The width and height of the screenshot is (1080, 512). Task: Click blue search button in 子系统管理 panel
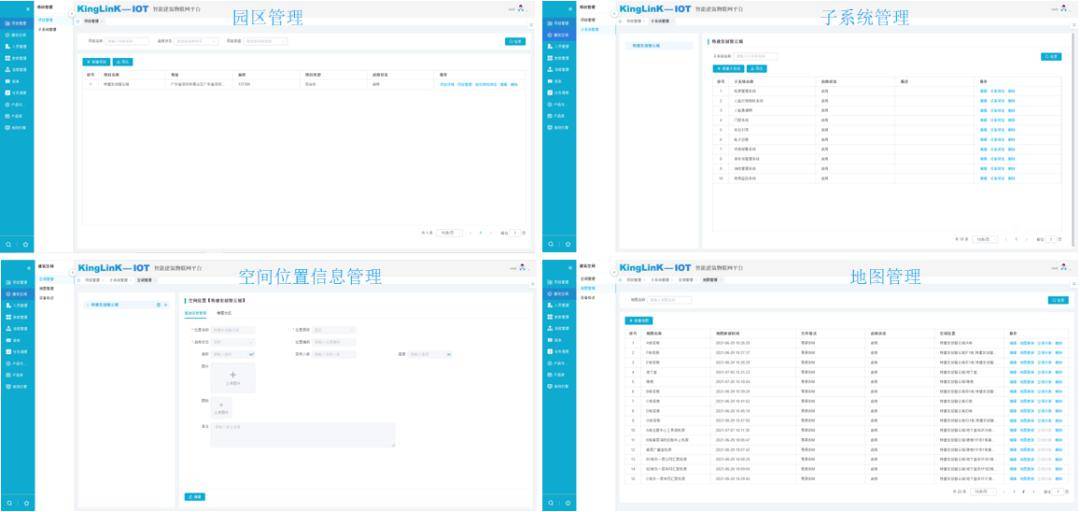pyautogui.click(x=1051, y=57)
